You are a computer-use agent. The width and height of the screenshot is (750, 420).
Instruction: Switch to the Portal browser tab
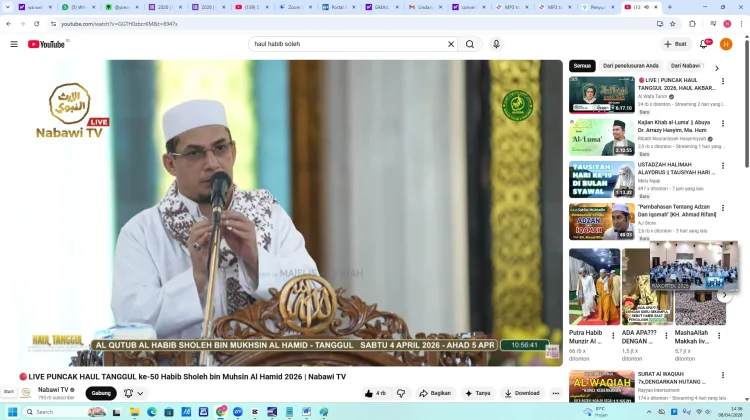tap(339, 7)
